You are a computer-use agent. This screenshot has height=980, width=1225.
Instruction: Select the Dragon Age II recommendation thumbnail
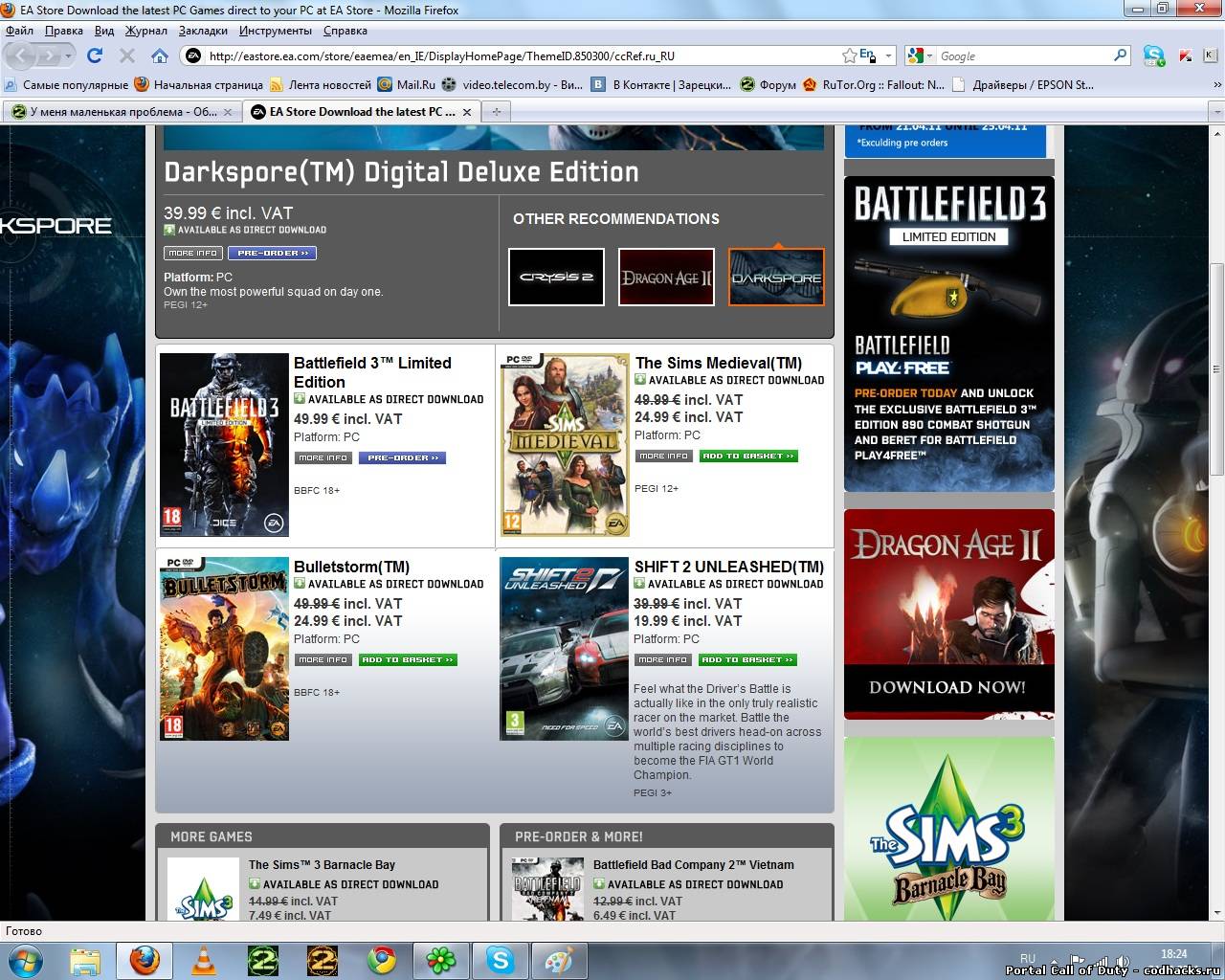666,277
